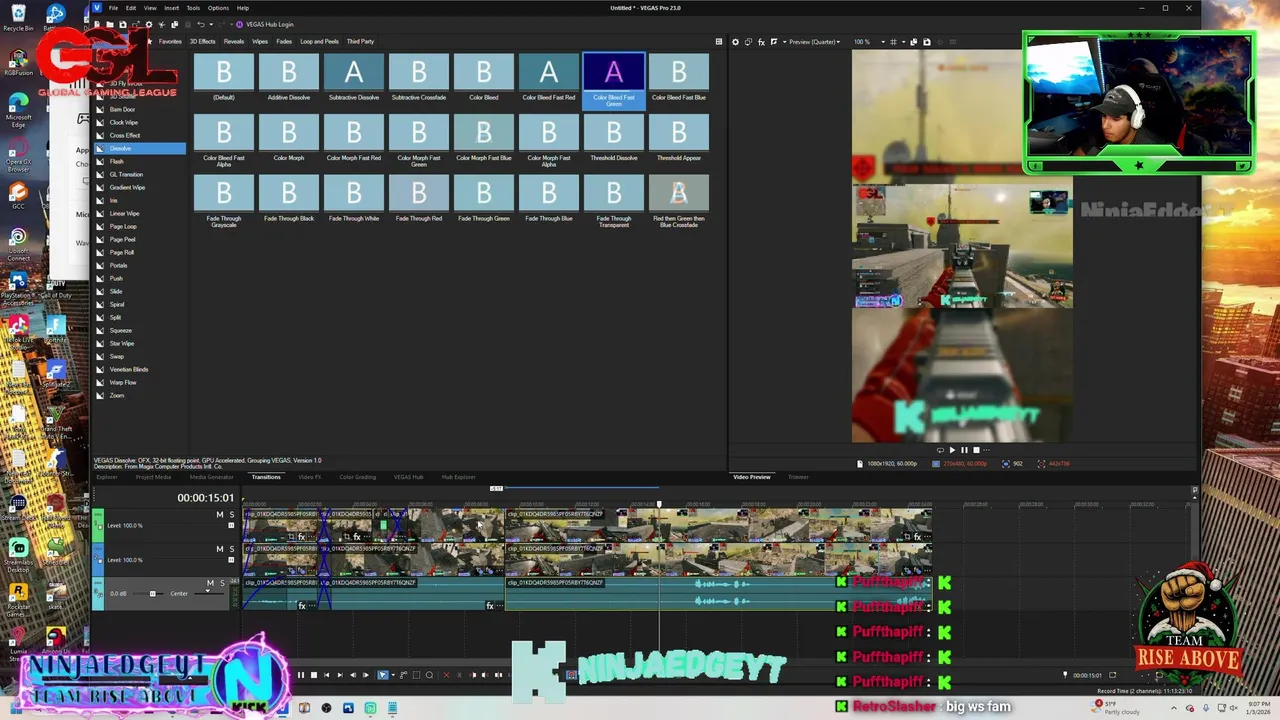Image resolution: width=1280 pixels, height=720 pixels.
Task: Open the Preview (Quarter) quality dropdown
Action: [814, 42]
